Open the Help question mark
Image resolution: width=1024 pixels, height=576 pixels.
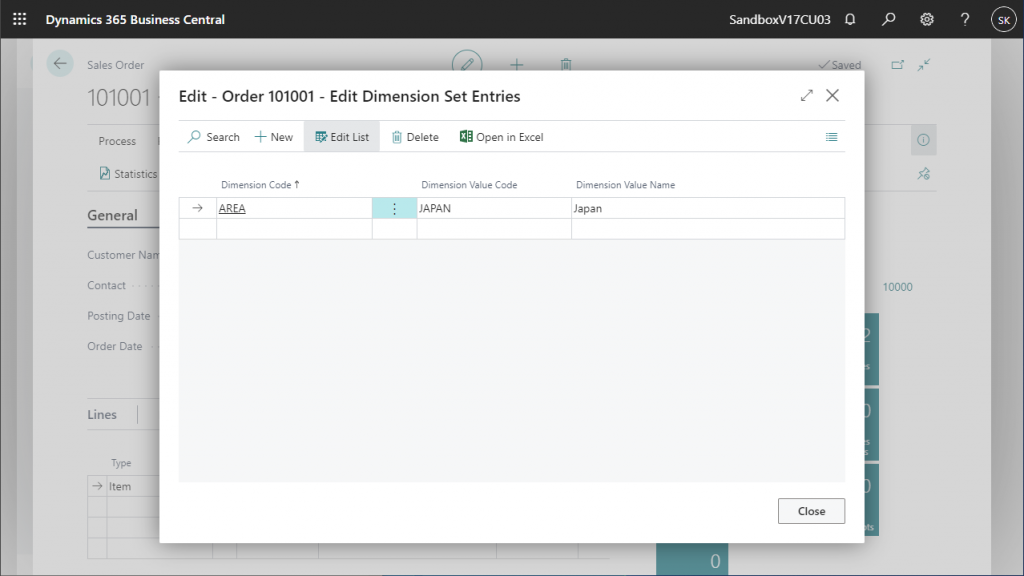(965, 19)
